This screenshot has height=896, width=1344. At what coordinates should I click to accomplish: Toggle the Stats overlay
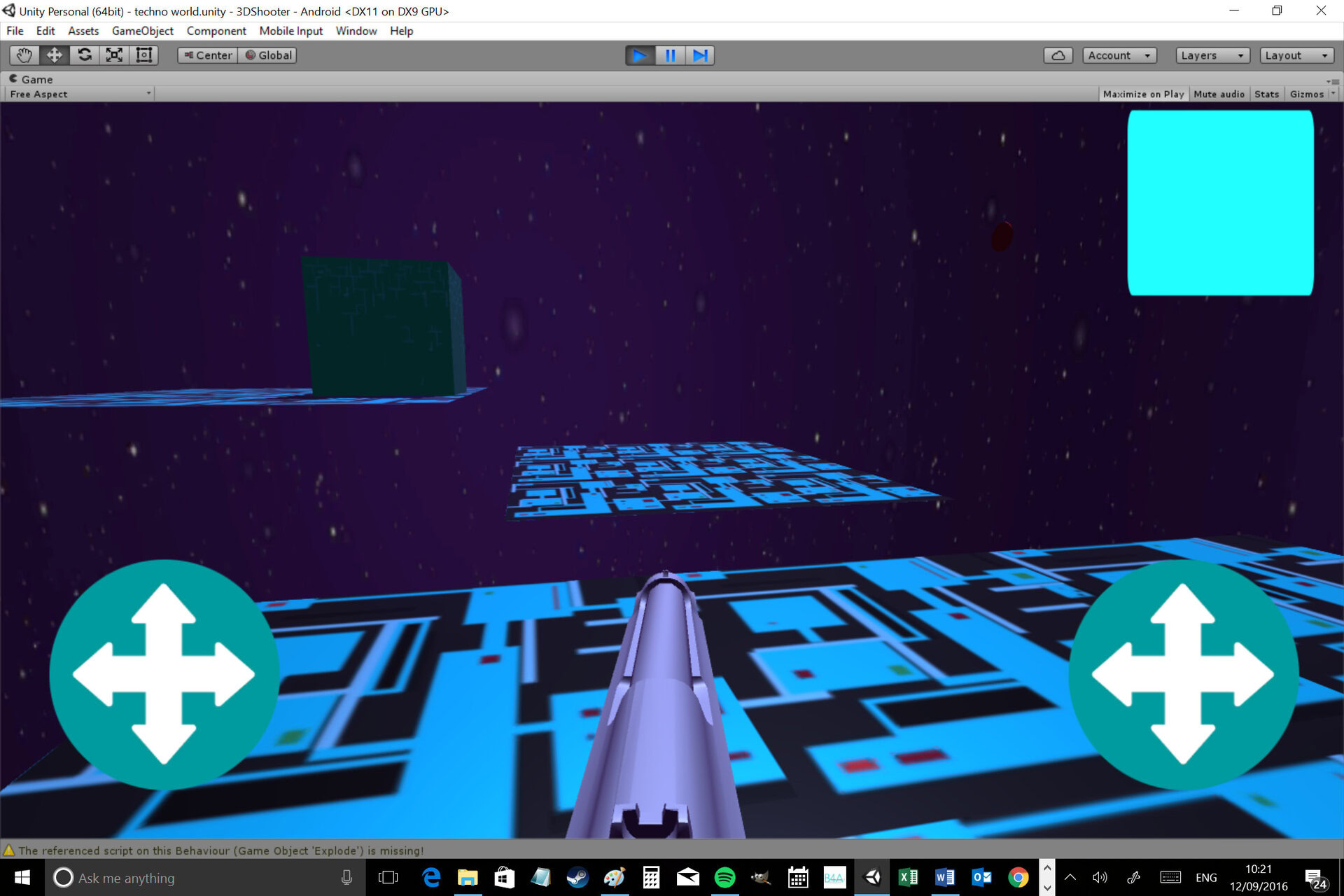coord(1266,94)
